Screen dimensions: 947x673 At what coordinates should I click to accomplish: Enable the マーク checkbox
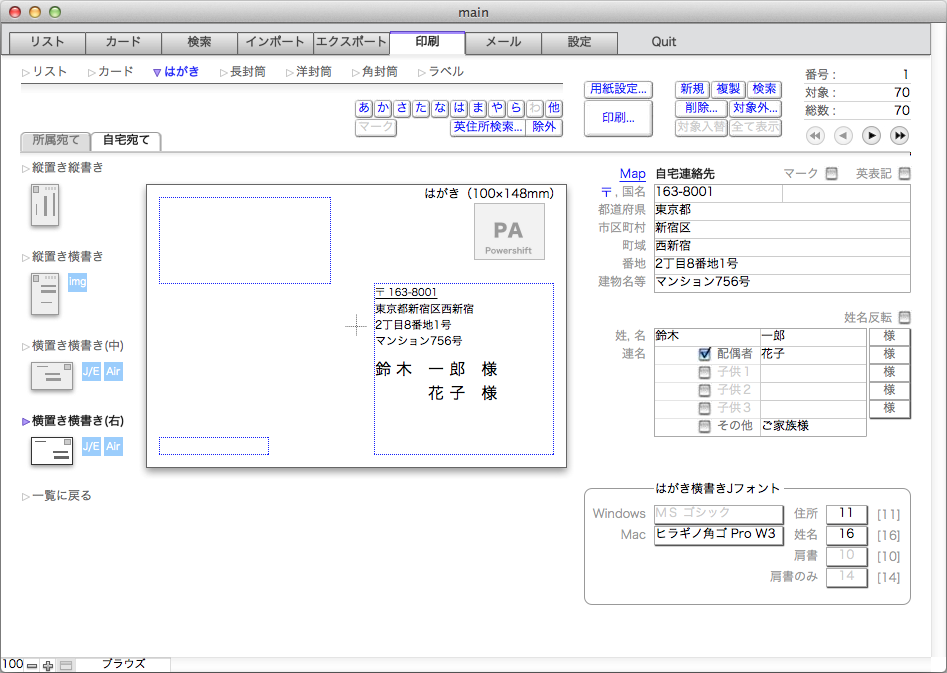click(832, 174)
